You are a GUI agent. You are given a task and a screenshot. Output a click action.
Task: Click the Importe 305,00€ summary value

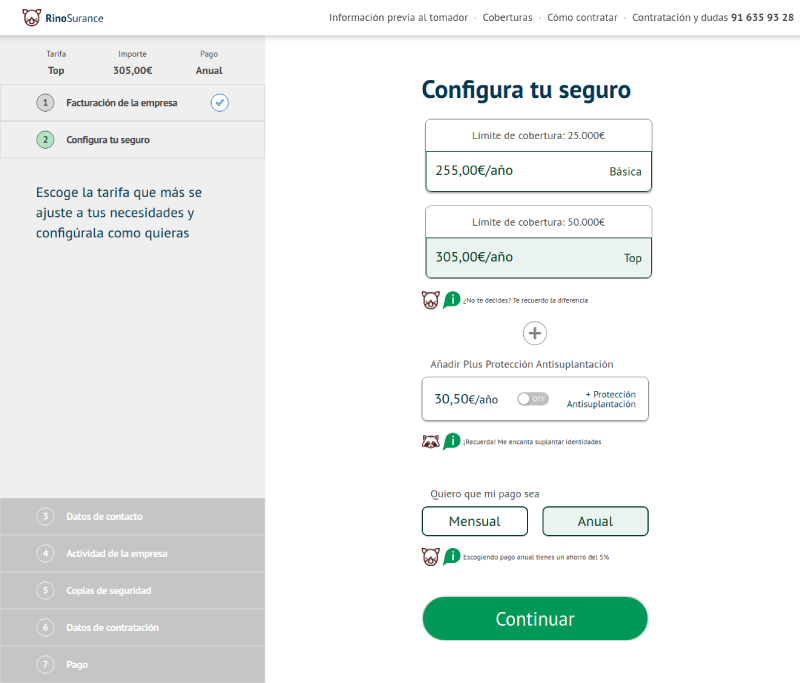[132, 70]
